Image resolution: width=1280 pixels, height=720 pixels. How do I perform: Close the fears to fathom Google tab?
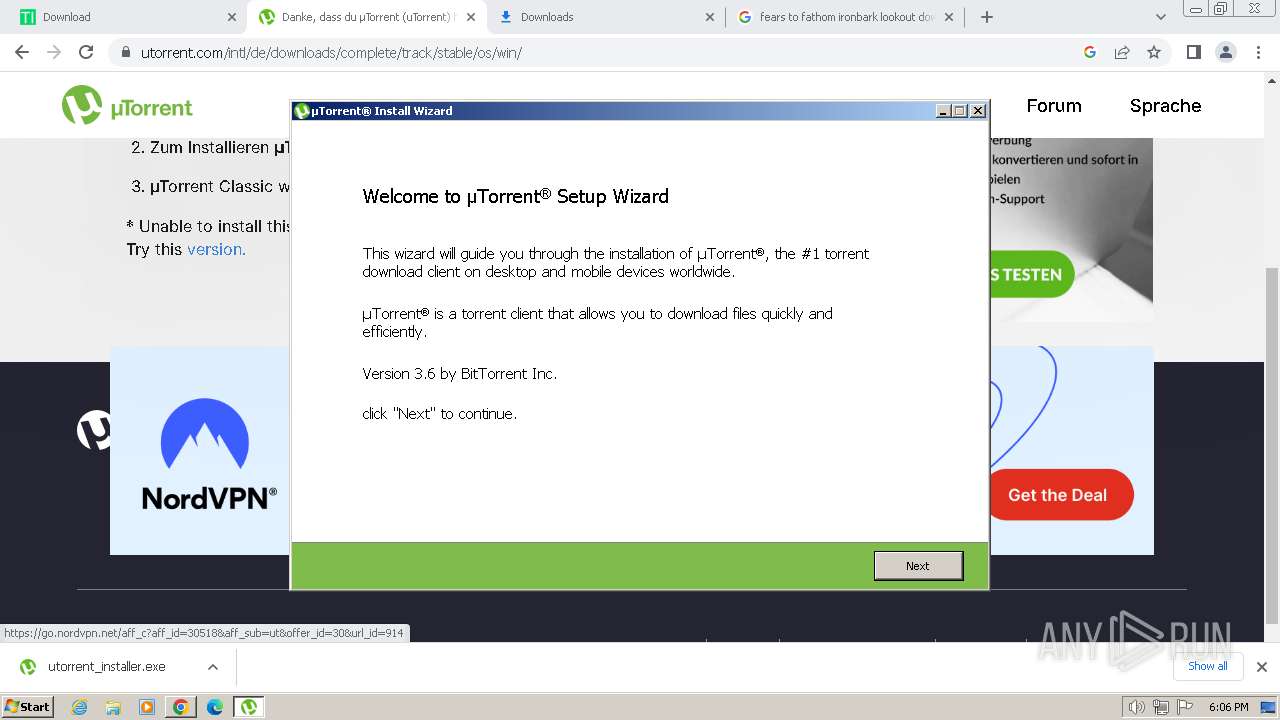949,17
